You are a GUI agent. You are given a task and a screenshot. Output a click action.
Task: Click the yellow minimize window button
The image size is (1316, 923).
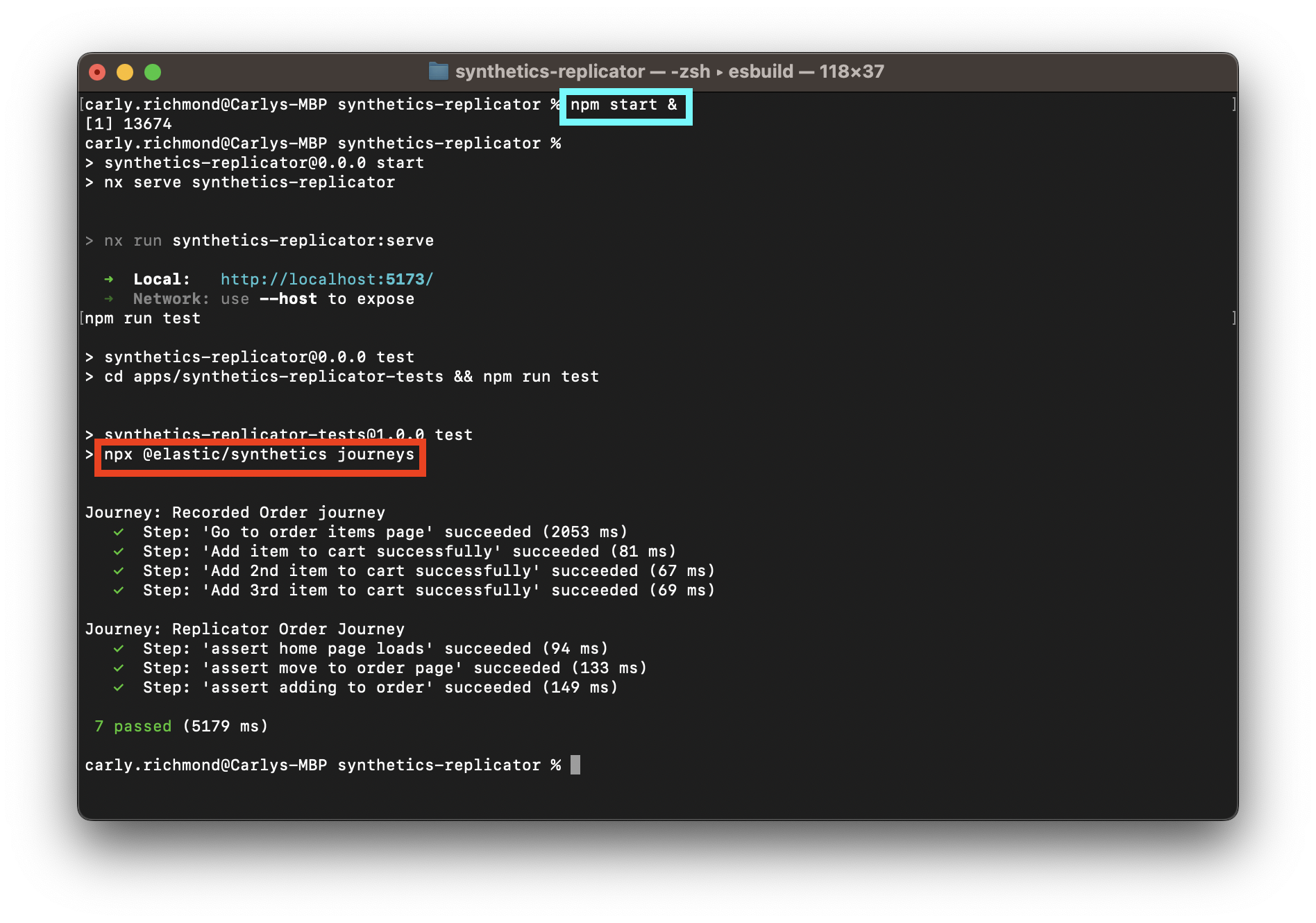tap(125, 72)
